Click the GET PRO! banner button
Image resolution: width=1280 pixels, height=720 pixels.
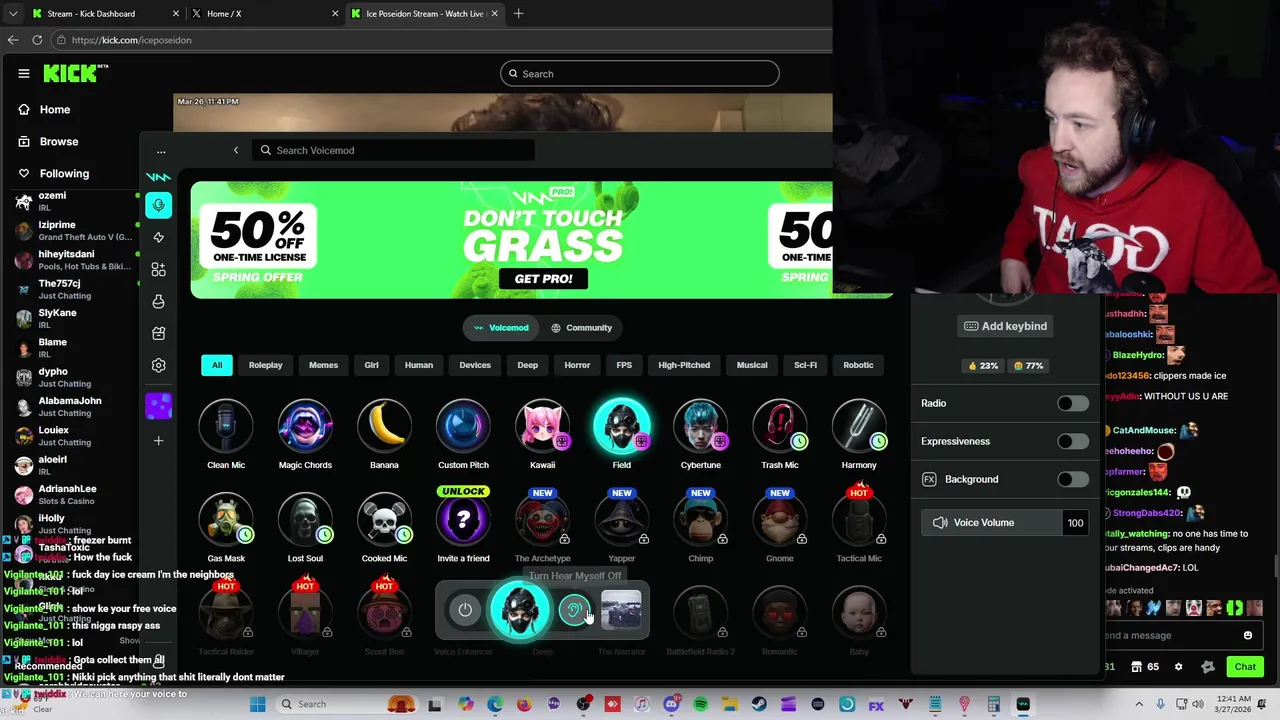coord(543,278)
